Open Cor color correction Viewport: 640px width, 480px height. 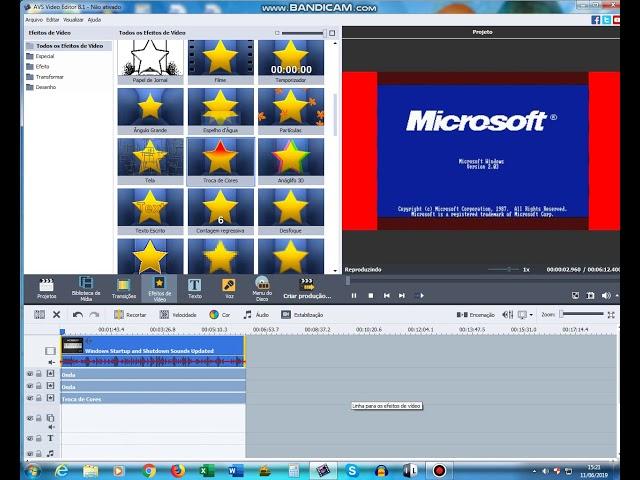point(220,315)
